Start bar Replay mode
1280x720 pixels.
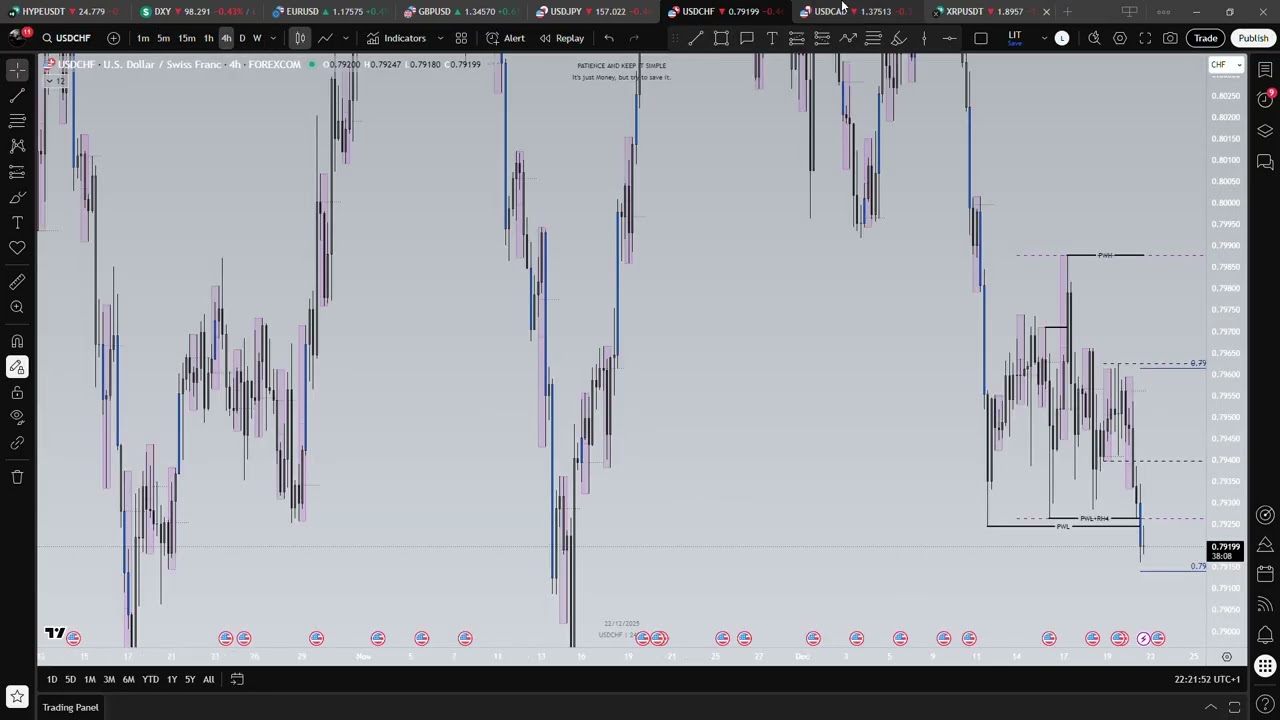point(561,38)
